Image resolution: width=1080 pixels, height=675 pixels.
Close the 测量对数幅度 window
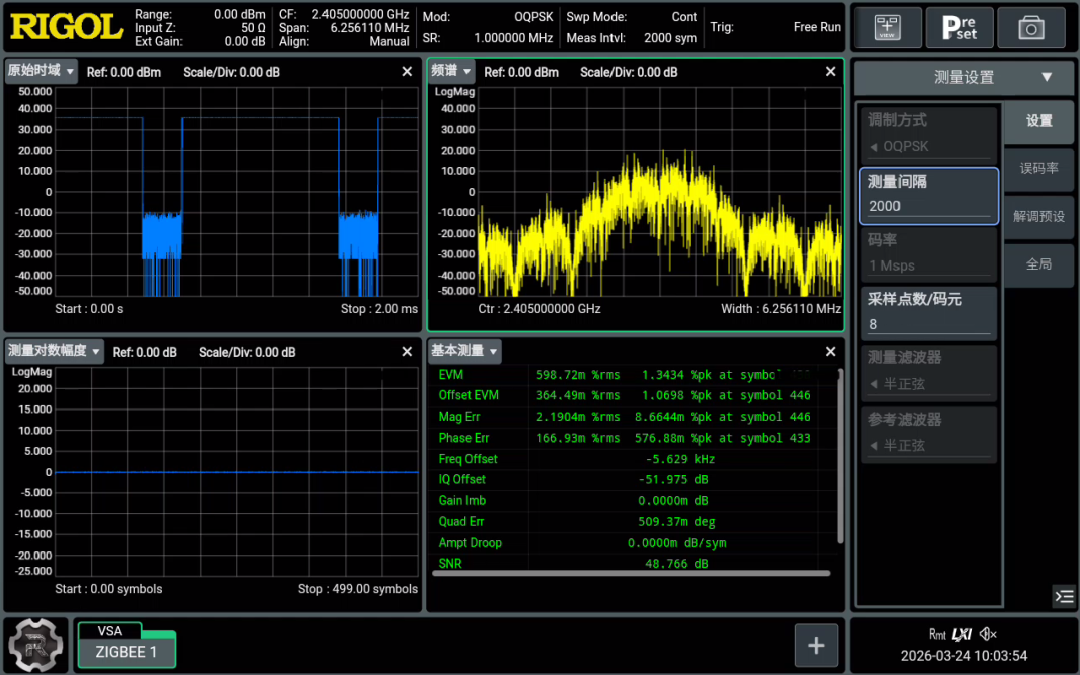(407, 352)
